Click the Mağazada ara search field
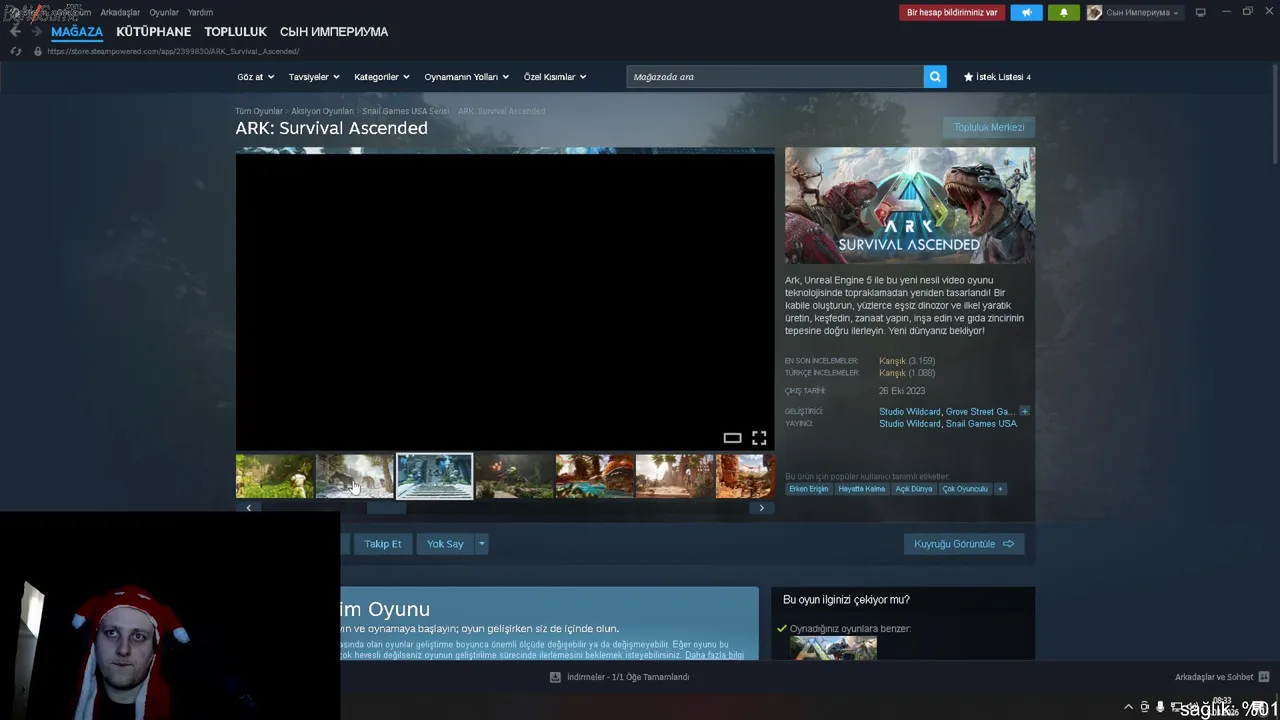1280x720 pixels. click(x=775, y=77)
